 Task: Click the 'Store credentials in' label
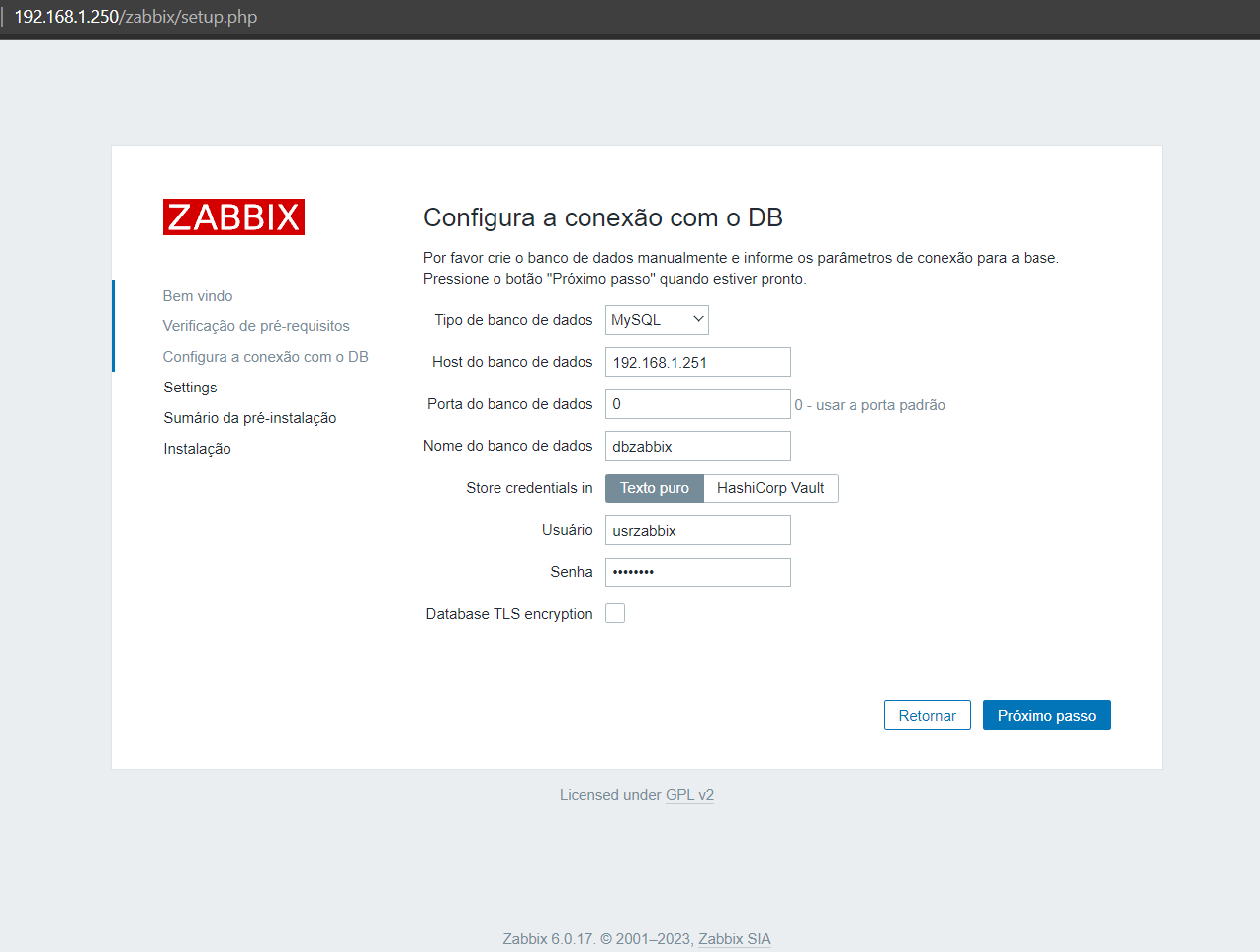(529, 488)
